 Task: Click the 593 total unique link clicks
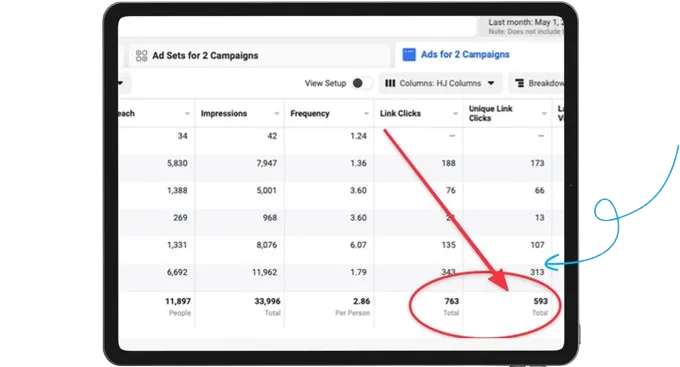[540, 301]
